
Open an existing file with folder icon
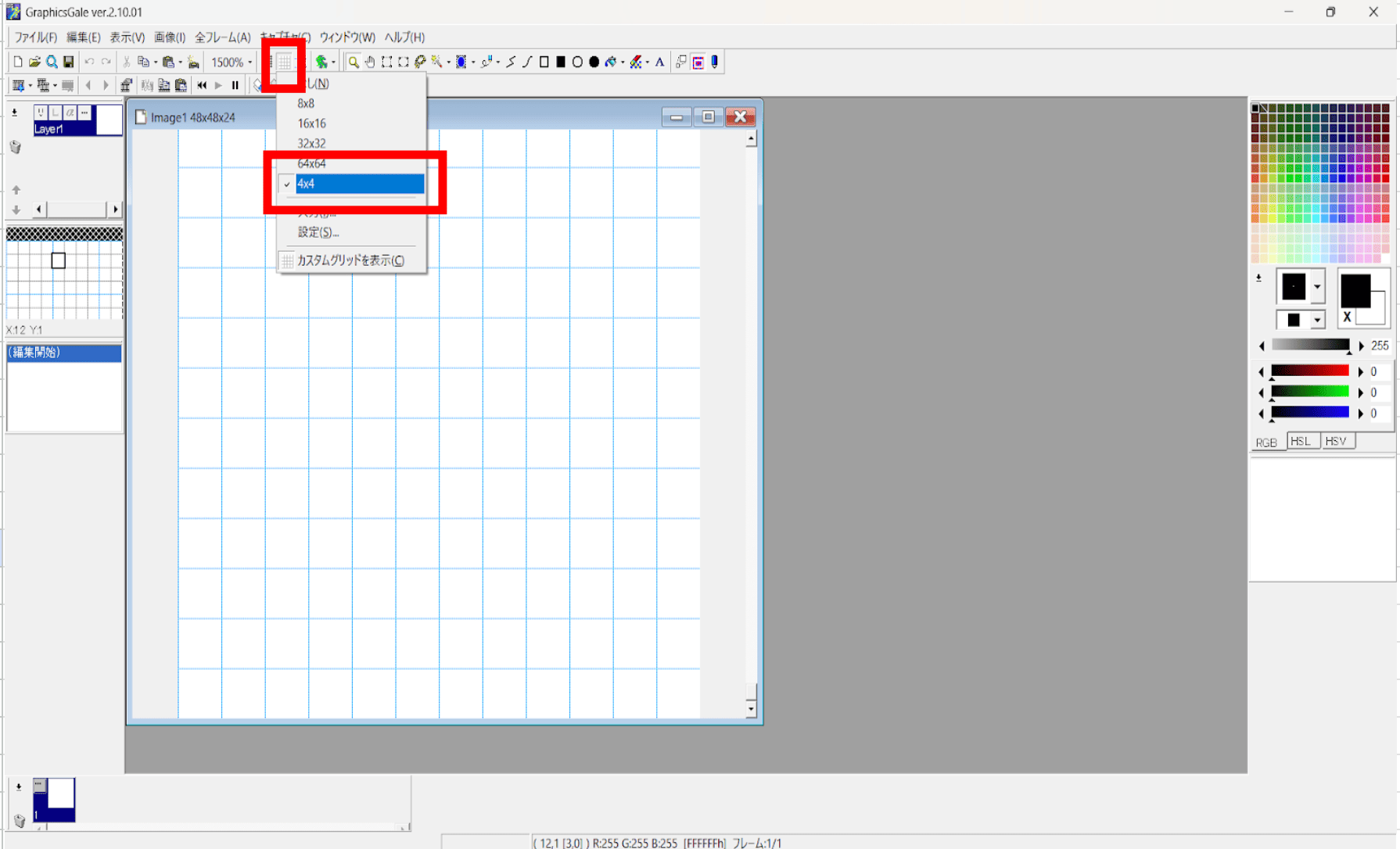point(34,63)
